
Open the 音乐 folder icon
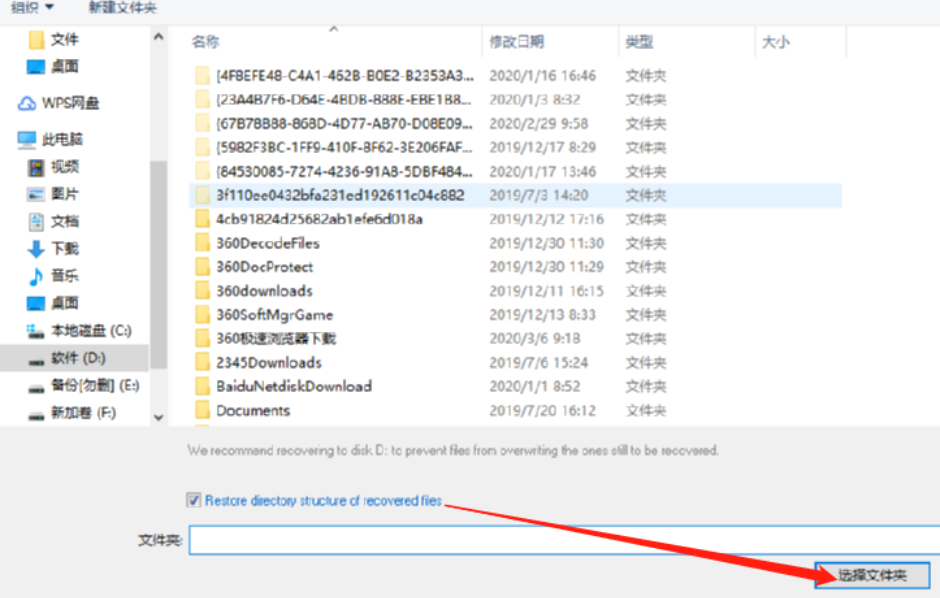coord(36,276)
